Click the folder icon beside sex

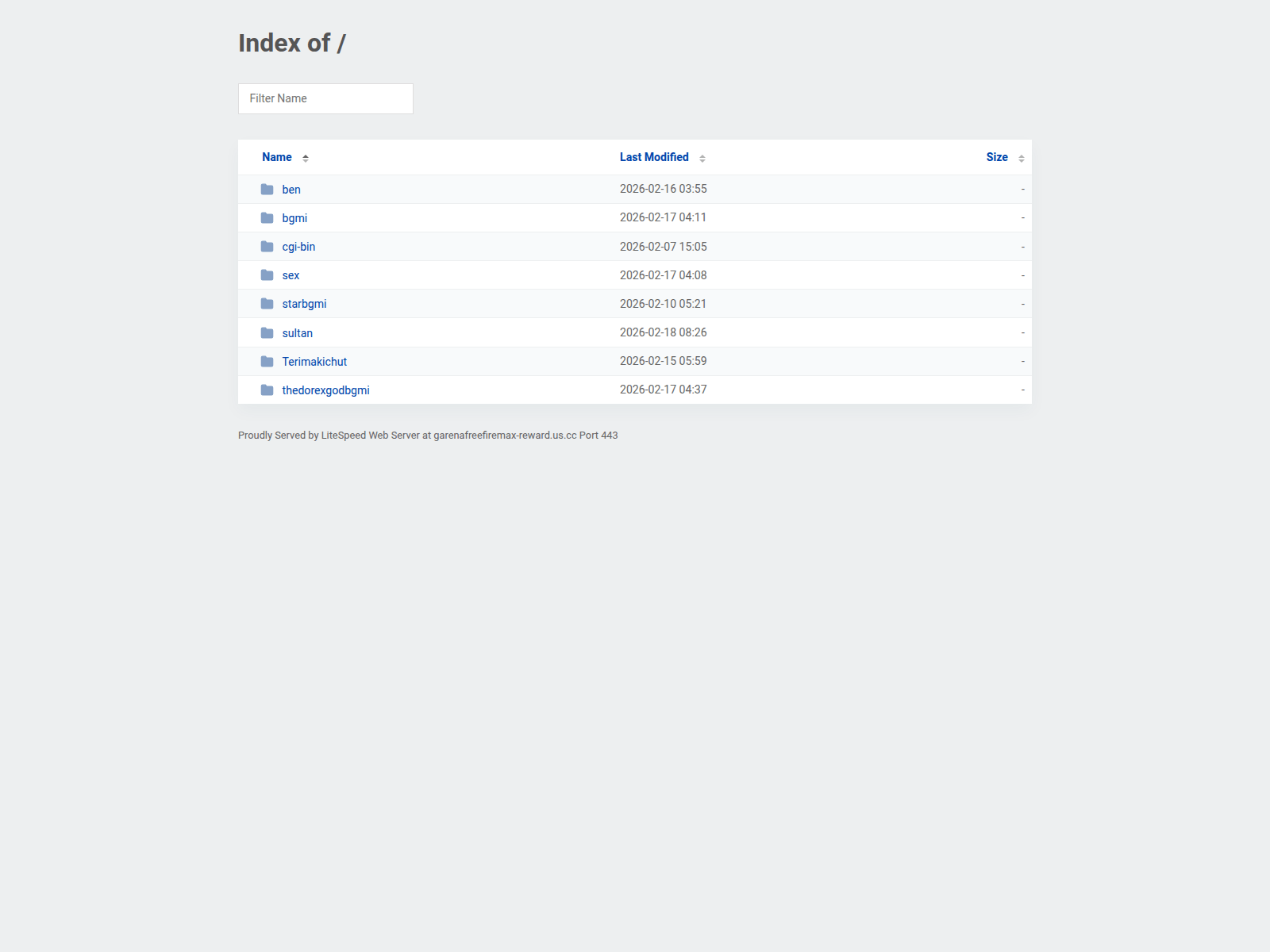267,275
